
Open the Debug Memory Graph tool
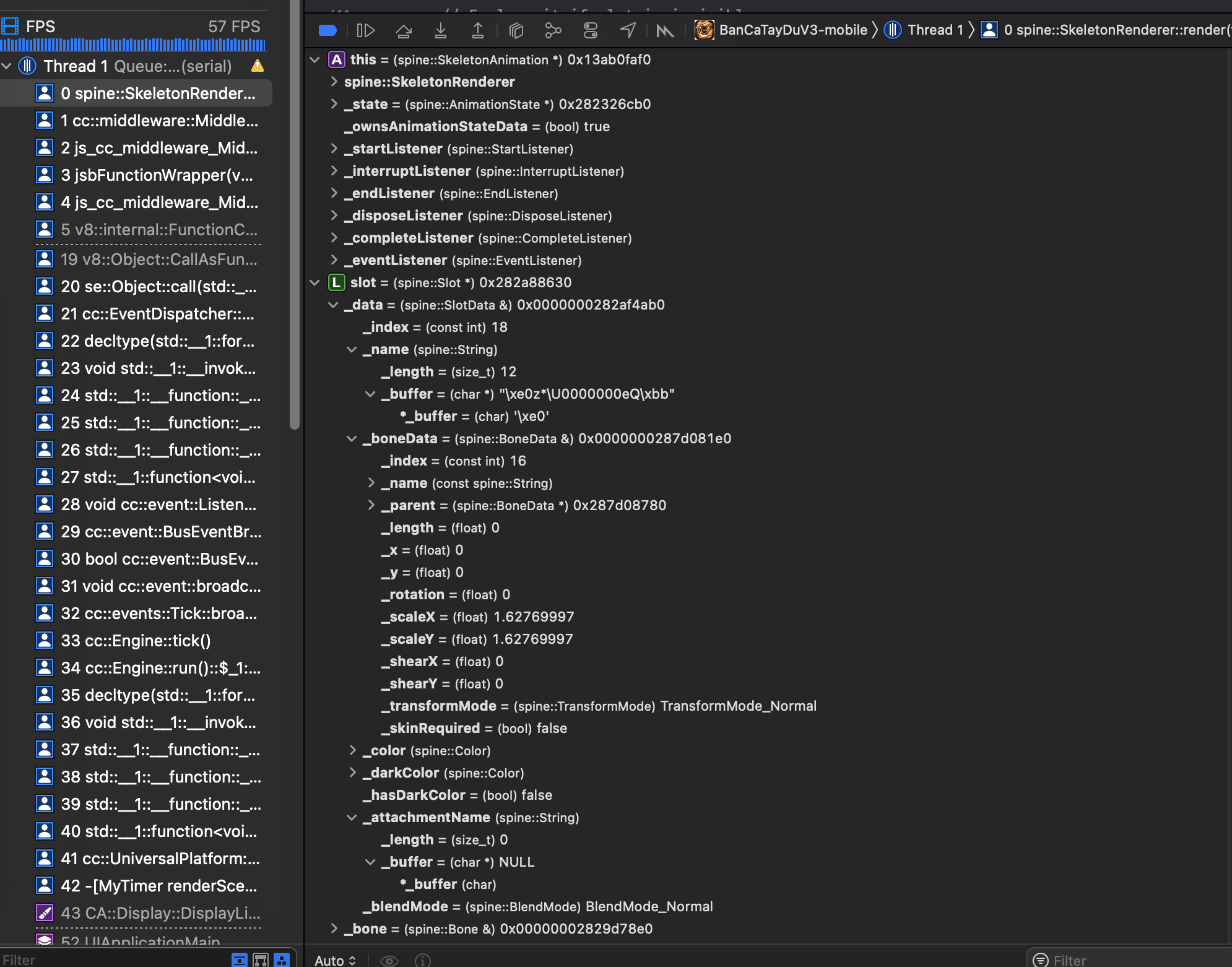pyautogui.click(x=553, y=30)
